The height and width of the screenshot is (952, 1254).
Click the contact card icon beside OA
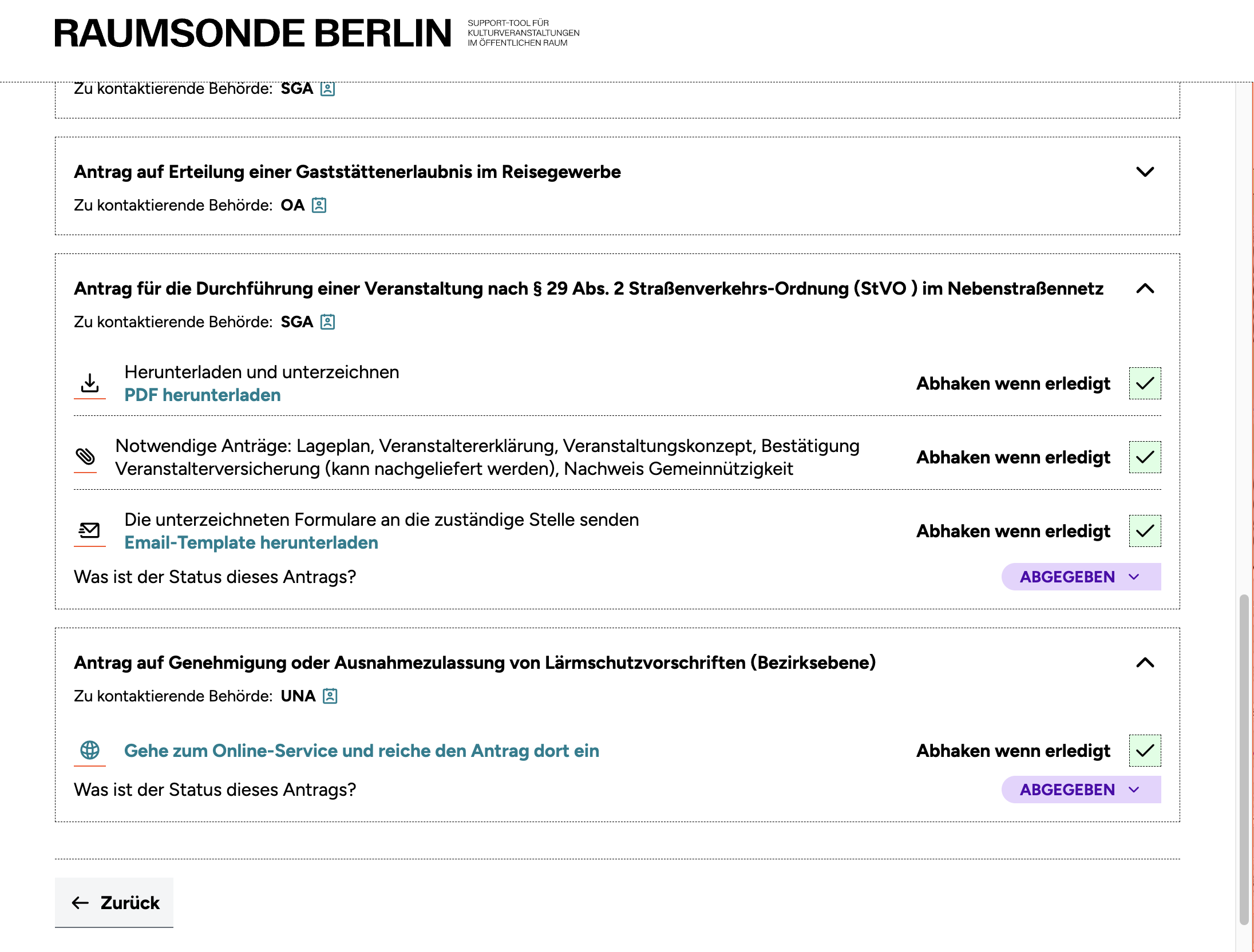click(319, 205)
